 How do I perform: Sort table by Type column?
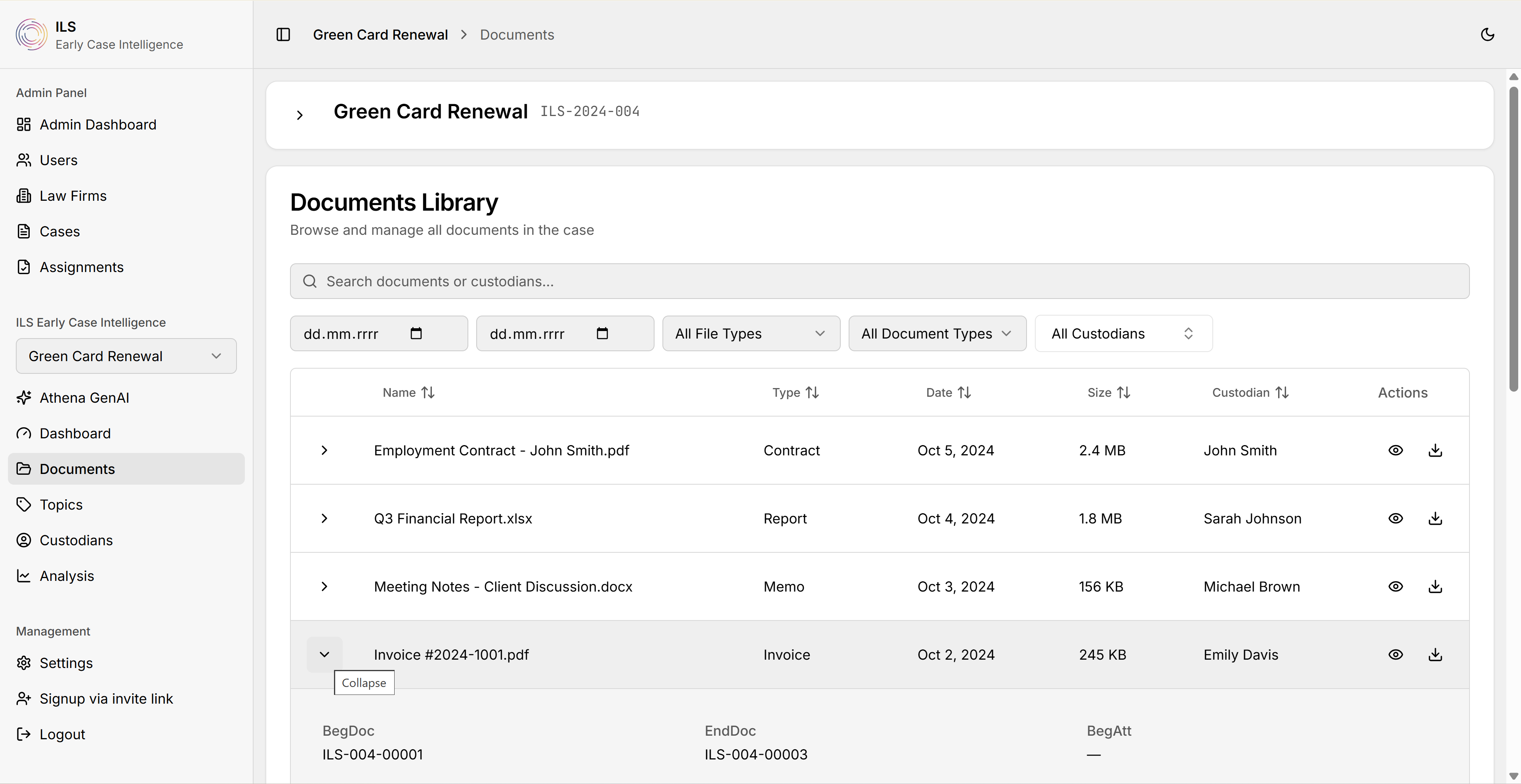click(x=795, y=392)
